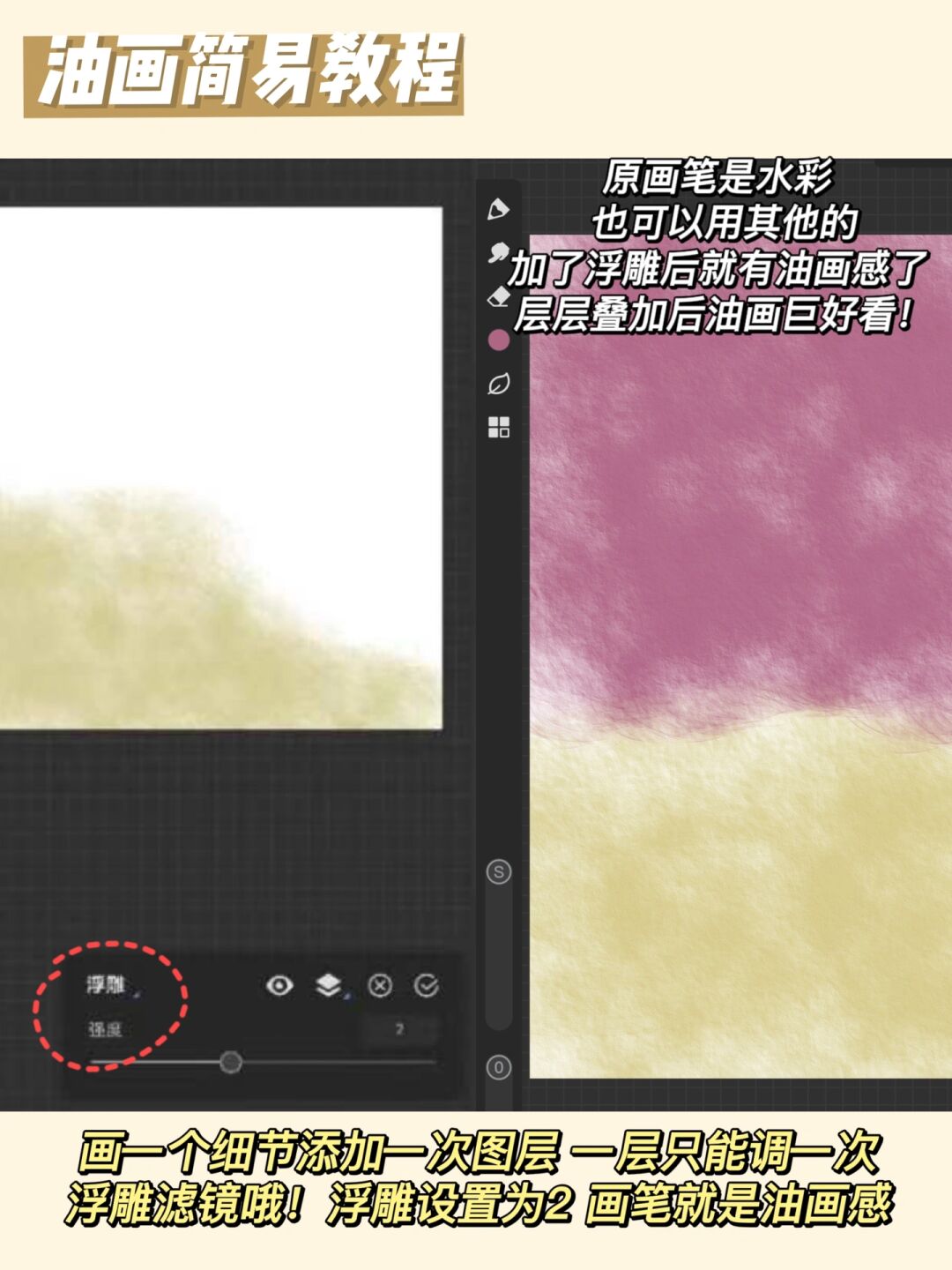The height and width of the screenshot is (1270, 952).
Task: Cancel the emboss filter with X icon
Action: click(x=380, y=985)
